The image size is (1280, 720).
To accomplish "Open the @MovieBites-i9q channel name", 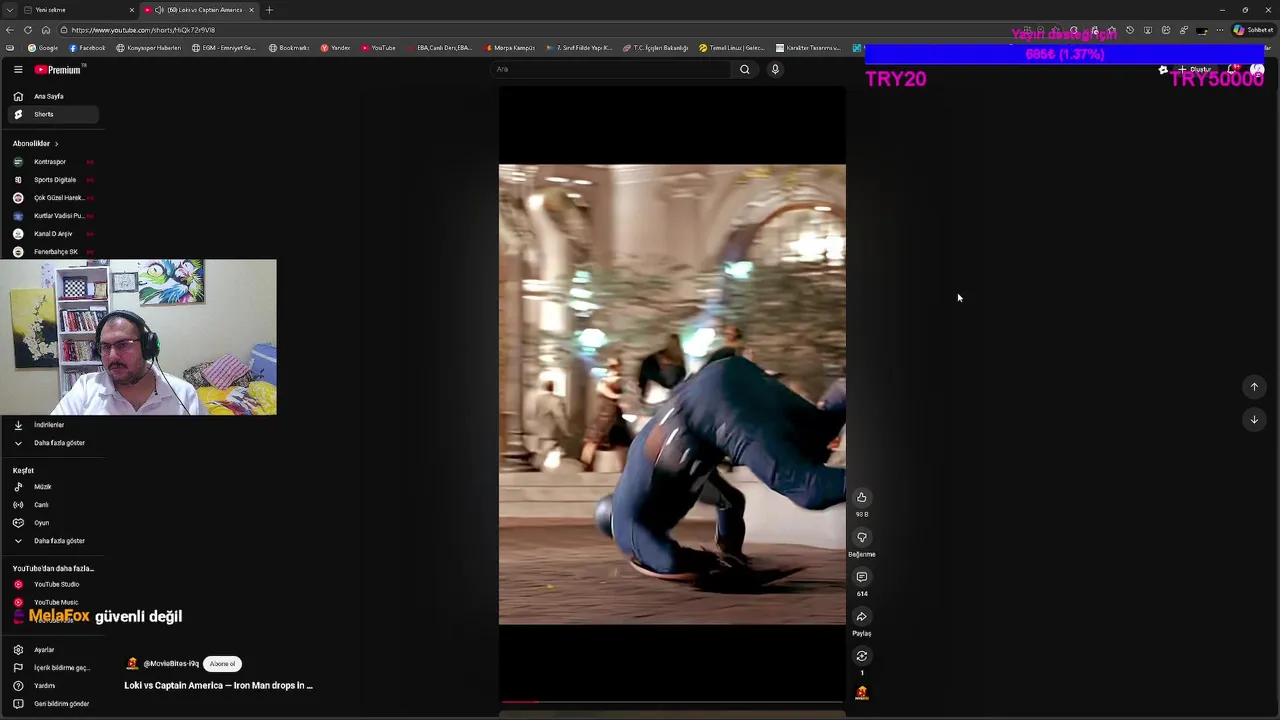I will (171, 664).
